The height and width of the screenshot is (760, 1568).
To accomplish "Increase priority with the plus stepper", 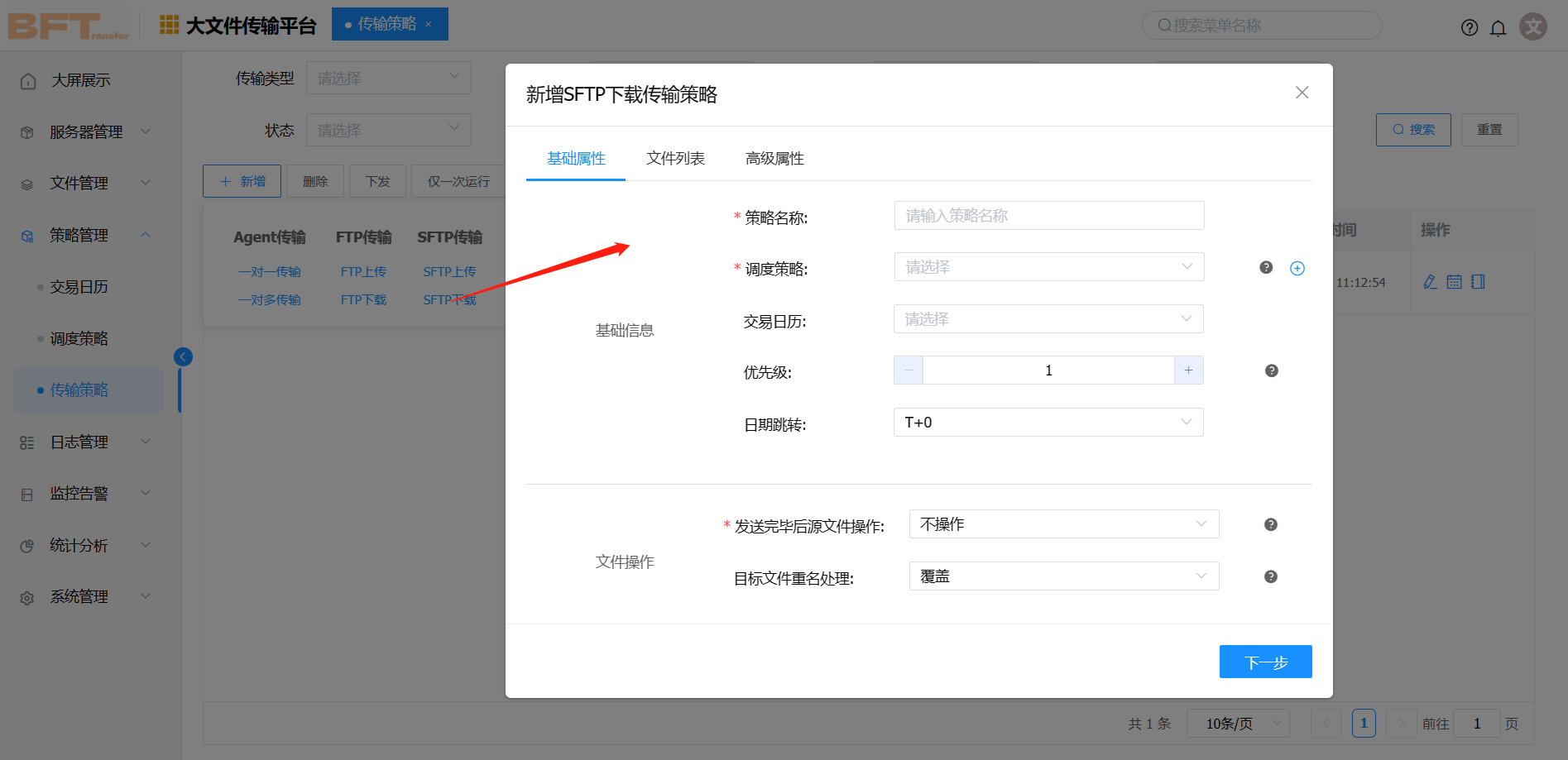I will (x=1188, y=370).
